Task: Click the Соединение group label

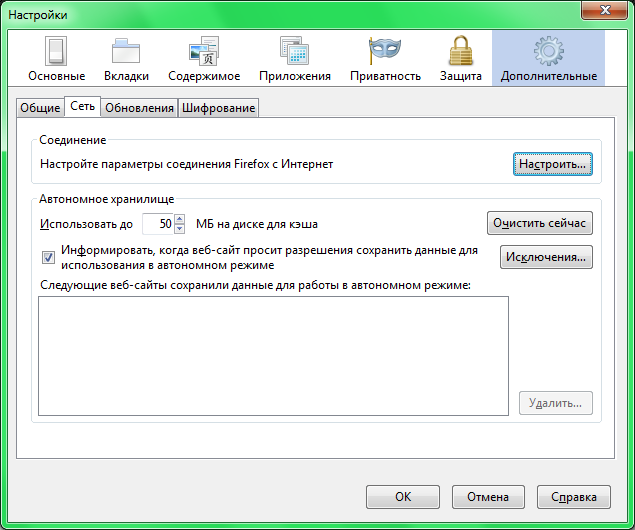Action: 72,140
